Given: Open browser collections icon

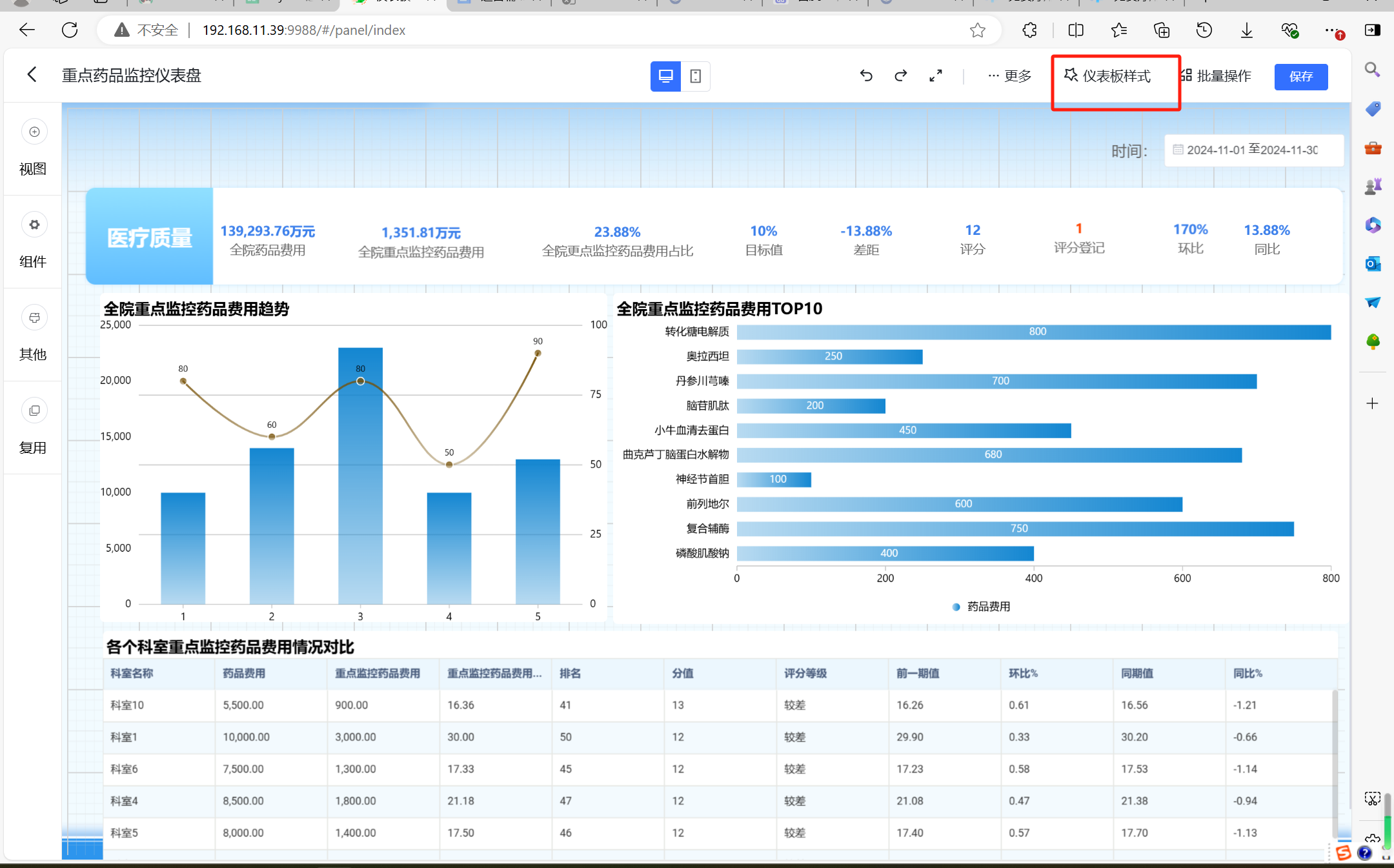Looking at the screenshot, I should (x=1162, y=30).
